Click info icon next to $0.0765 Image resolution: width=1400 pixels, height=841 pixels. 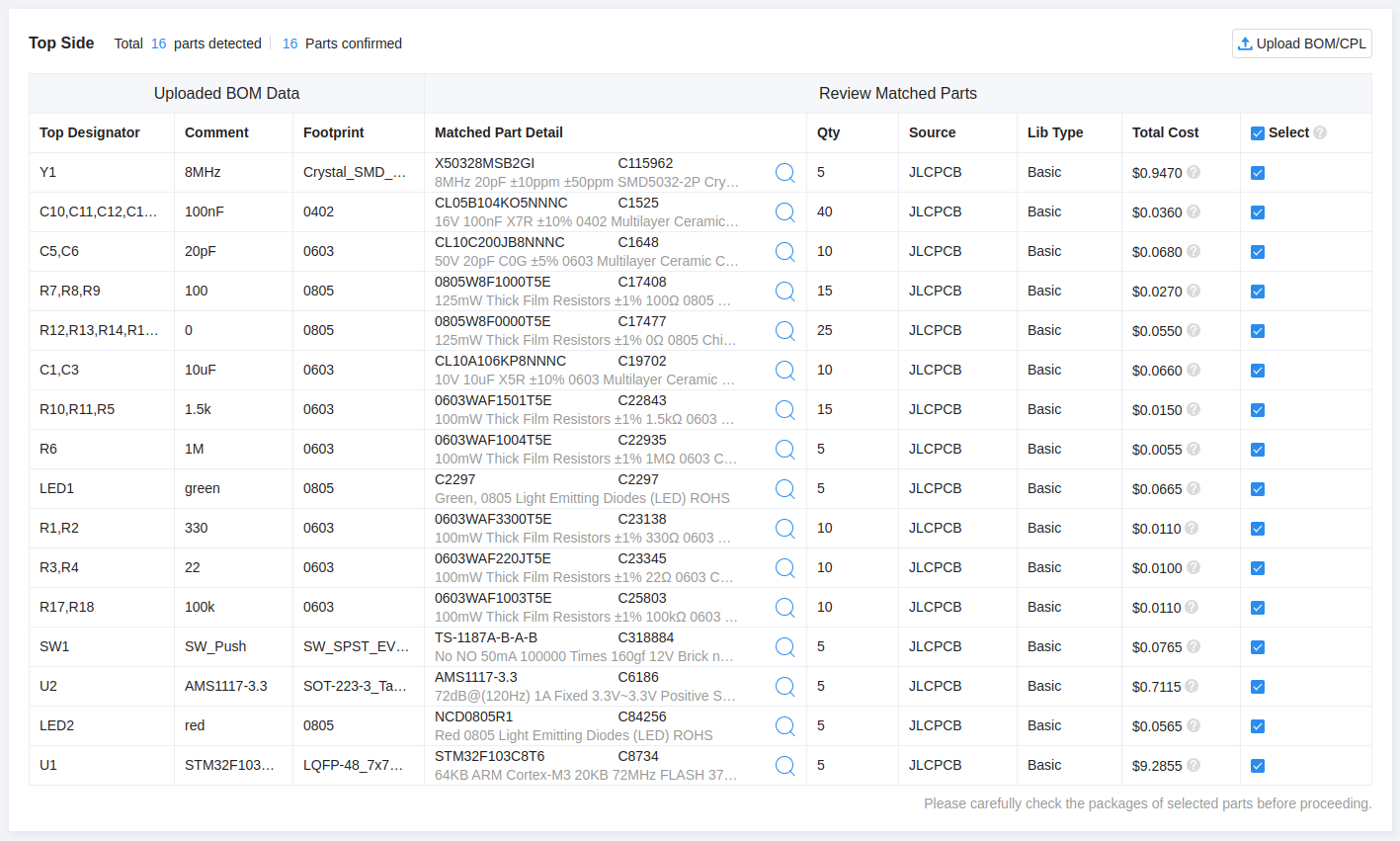tap(1194, 646)
